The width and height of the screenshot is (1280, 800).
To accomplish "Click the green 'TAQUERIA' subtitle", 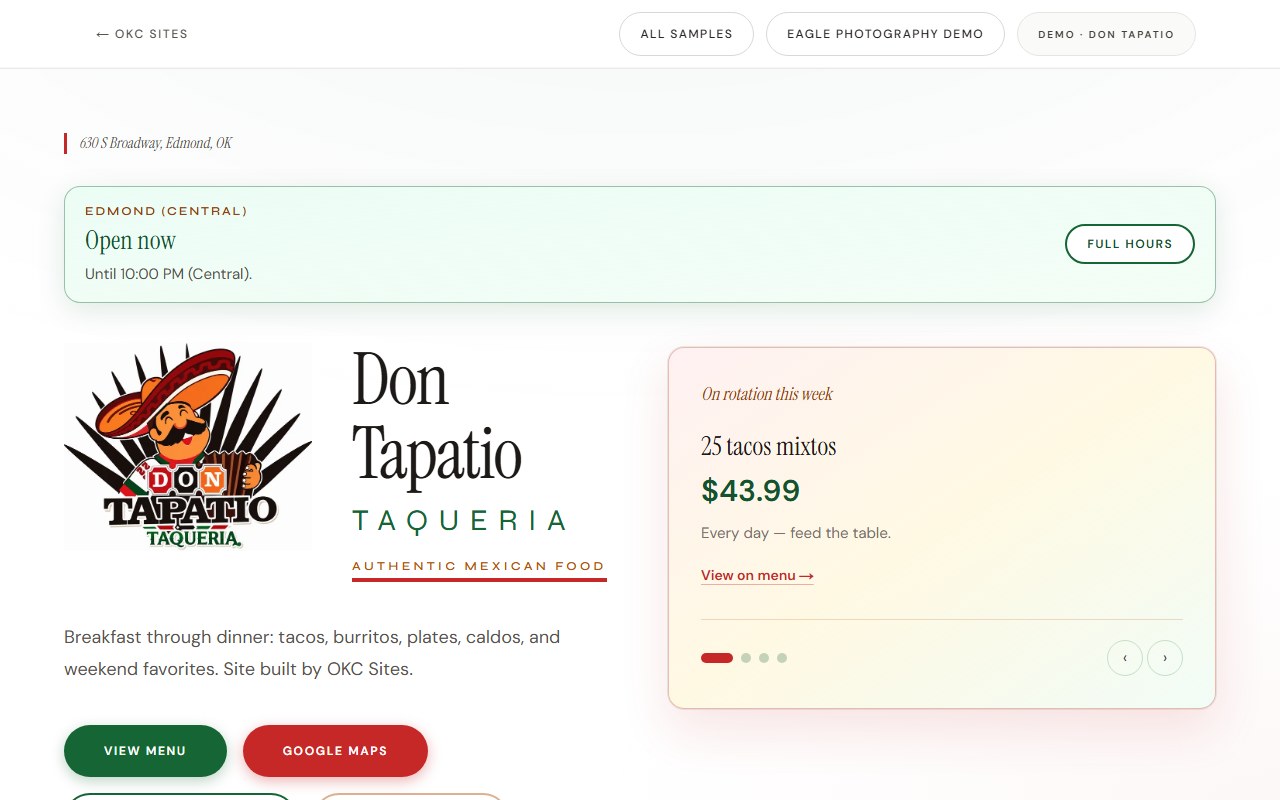I will pyautogui.click(x=459, y=521).
